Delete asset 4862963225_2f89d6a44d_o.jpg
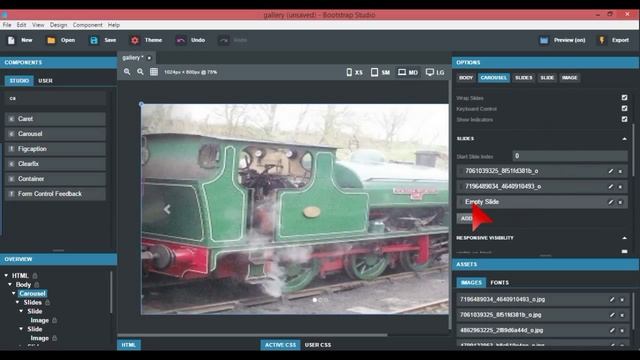The image size is (640, 360). pos(622,331)
